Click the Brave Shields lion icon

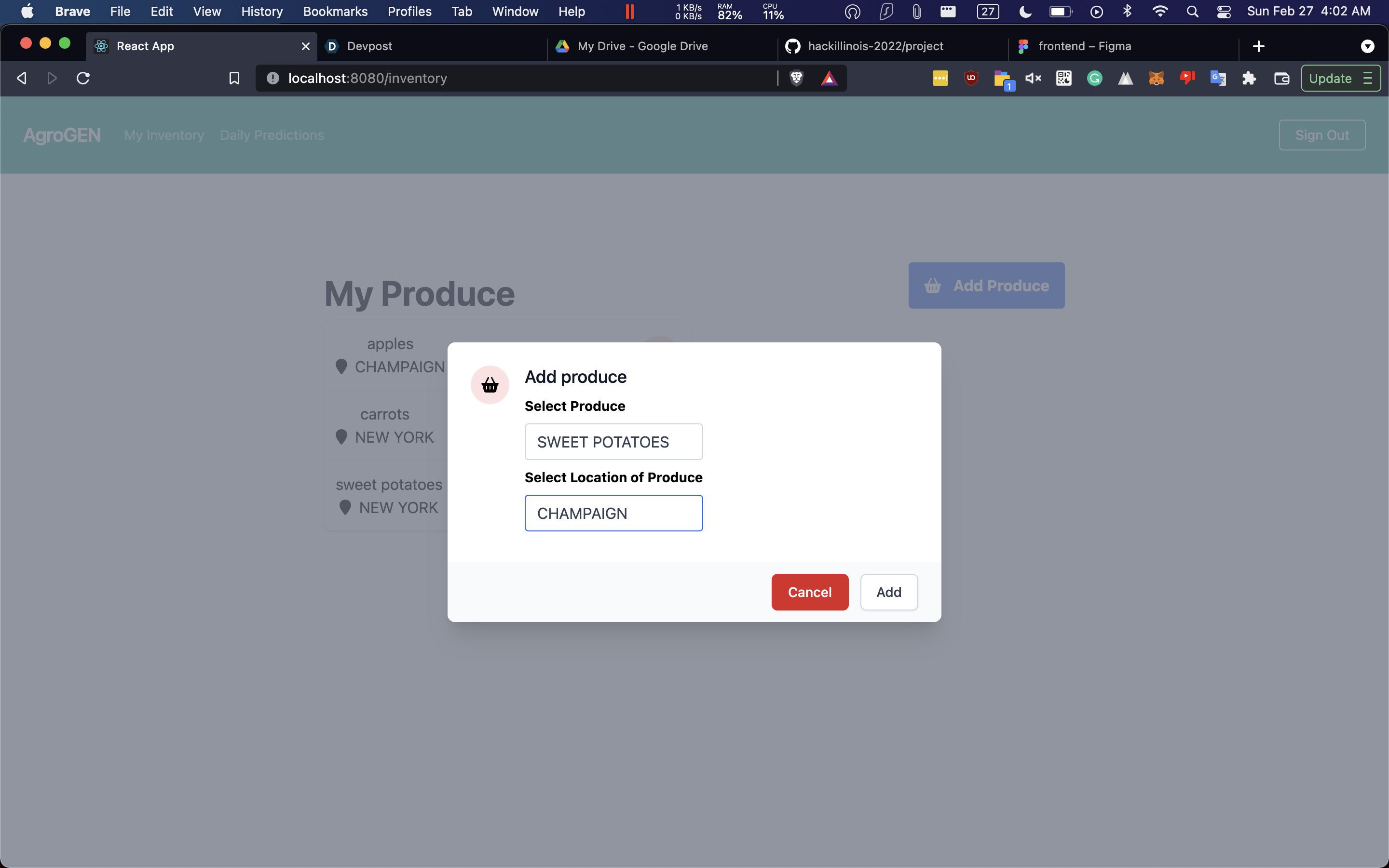pos(796,78)
